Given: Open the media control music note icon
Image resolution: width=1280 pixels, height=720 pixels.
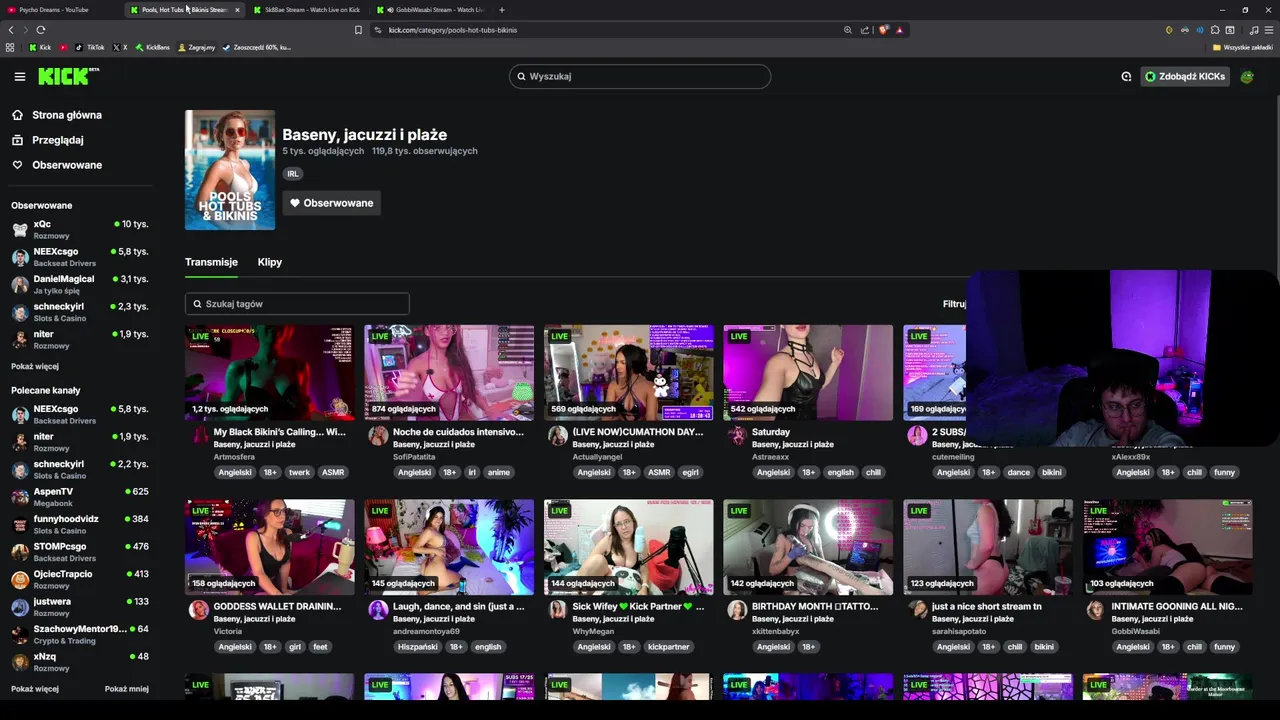Looking at the screenshot, I should (x=1254, y=30).
